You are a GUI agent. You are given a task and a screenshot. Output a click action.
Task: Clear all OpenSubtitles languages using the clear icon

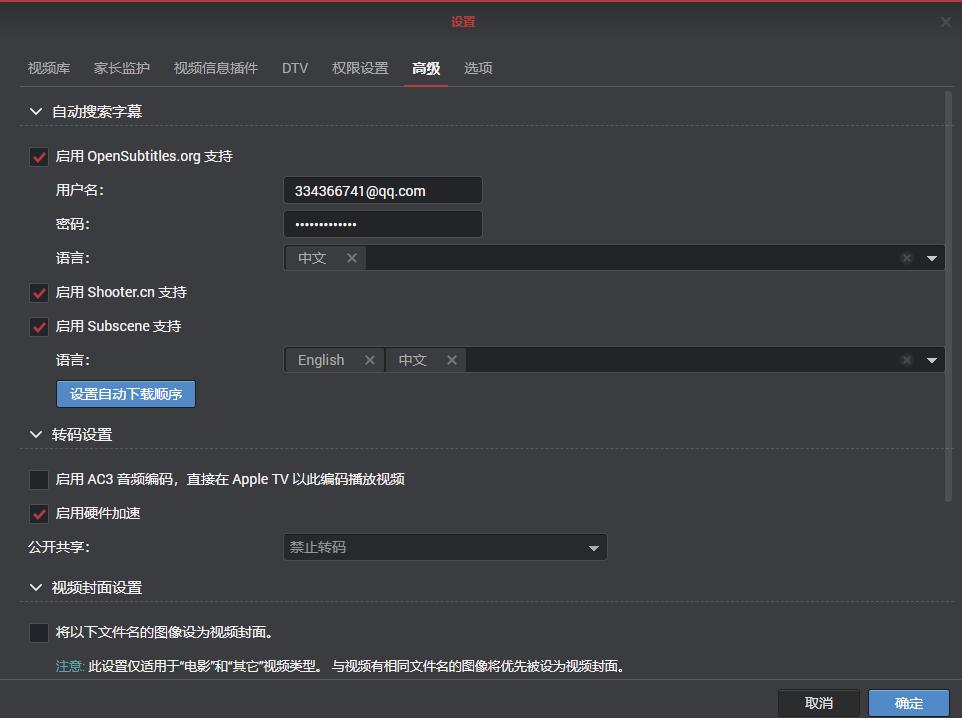tap(906, 257)
